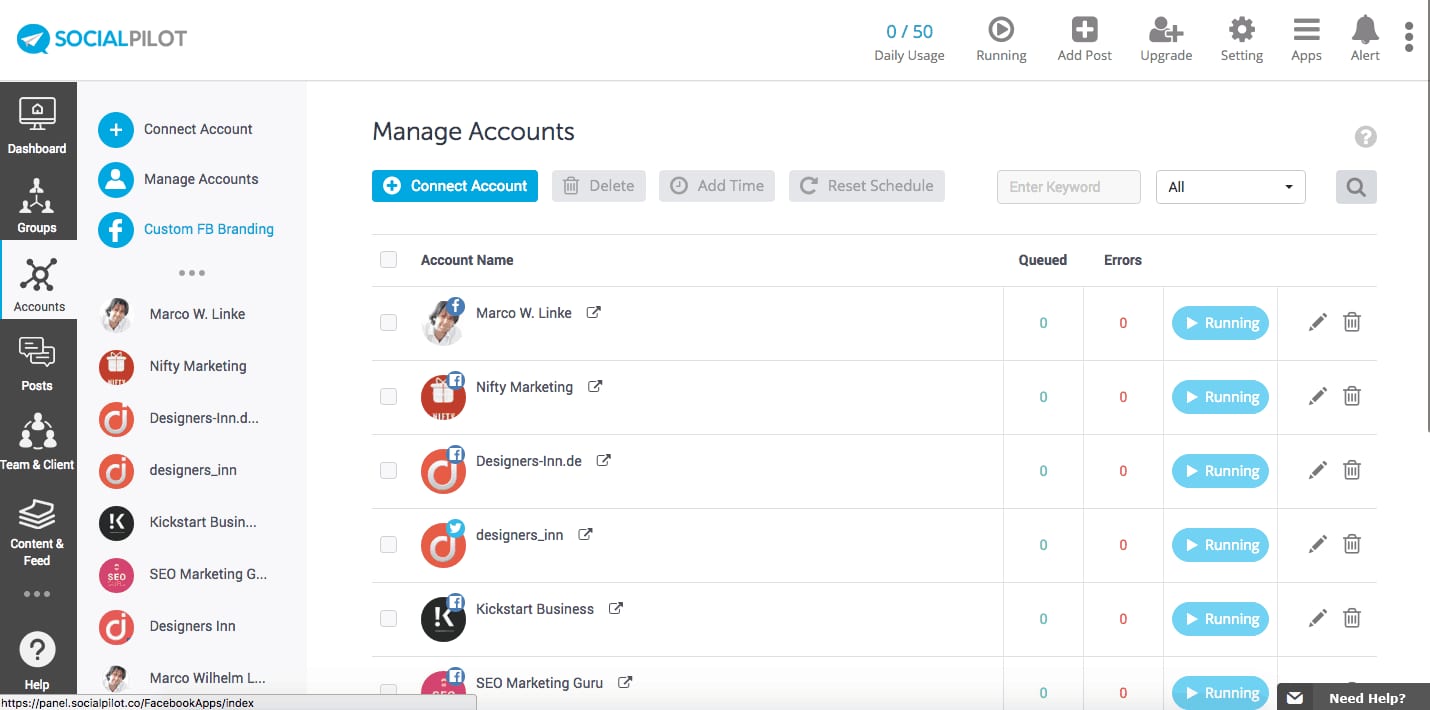Open external link for SEO Marketing Guru
This screenshot has width=1430, height=710.
click(x=625, y=682)
